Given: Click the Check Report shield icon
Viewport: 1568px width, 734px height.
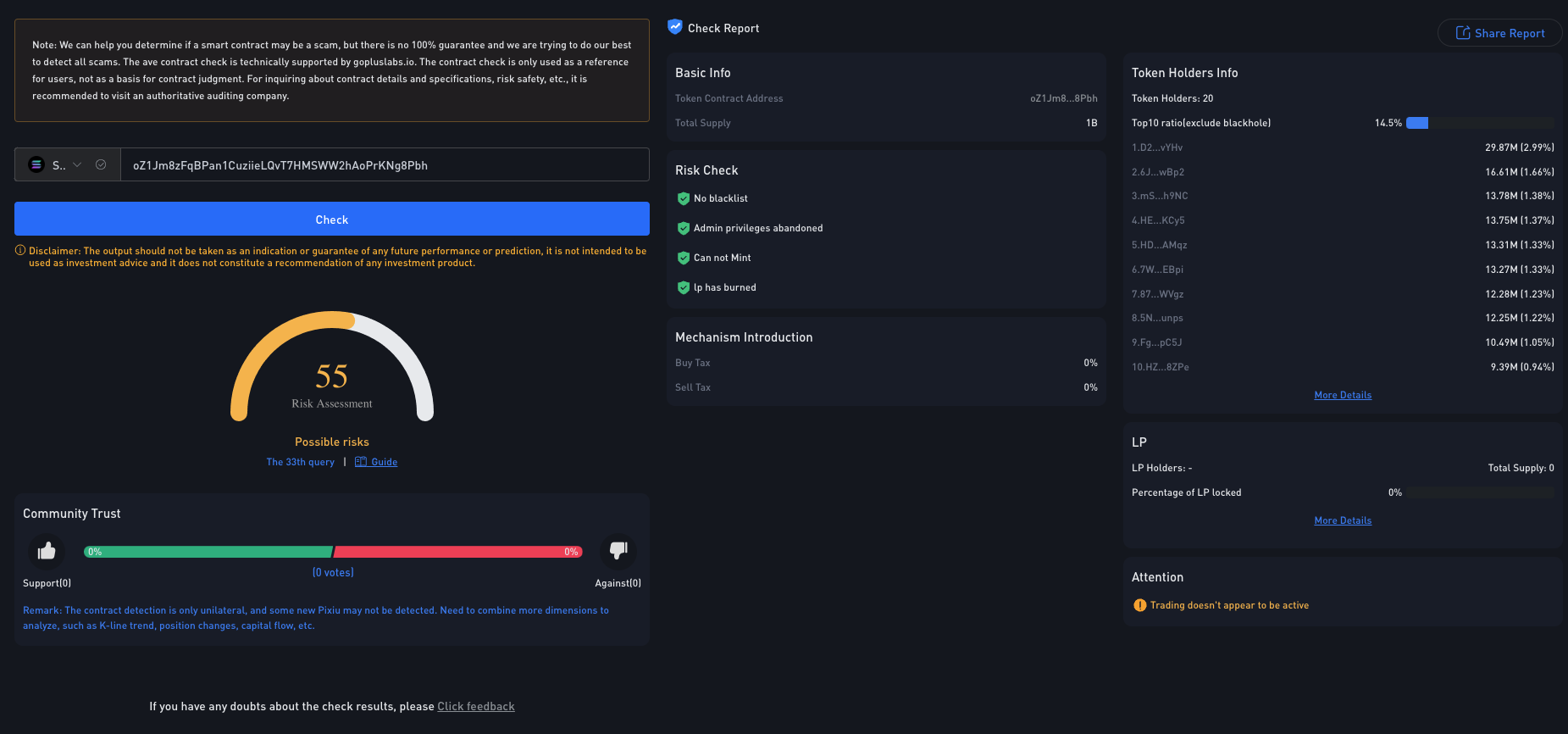Looking at the screenshot, I should [675, 27].
